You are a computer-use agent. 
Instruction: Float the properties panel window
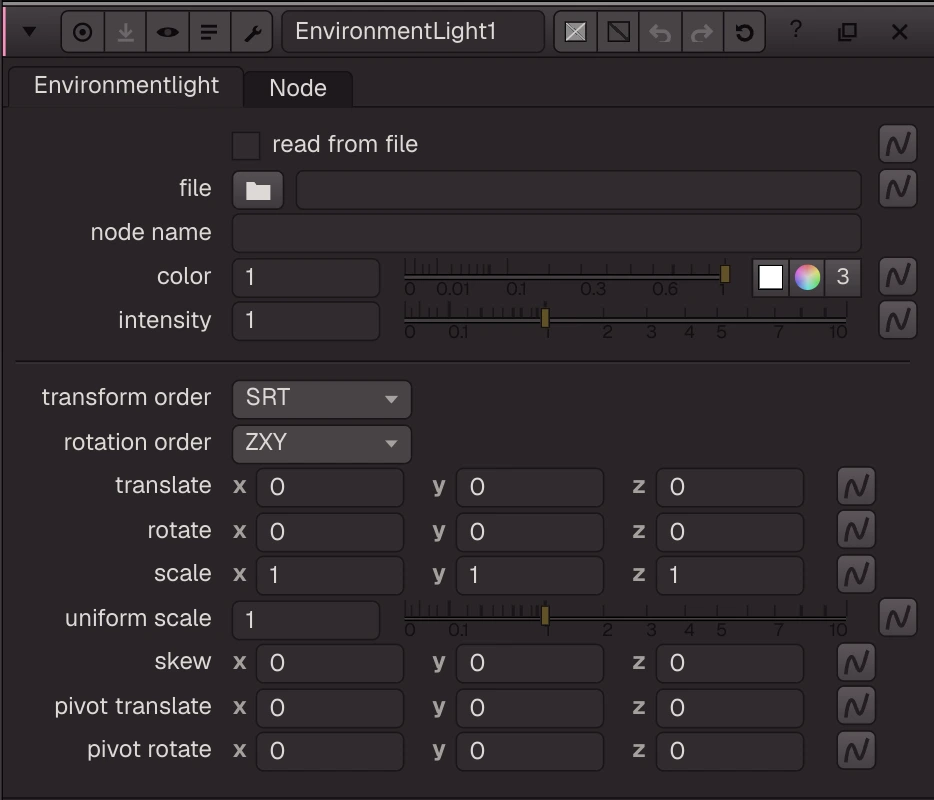coord(847,32)
